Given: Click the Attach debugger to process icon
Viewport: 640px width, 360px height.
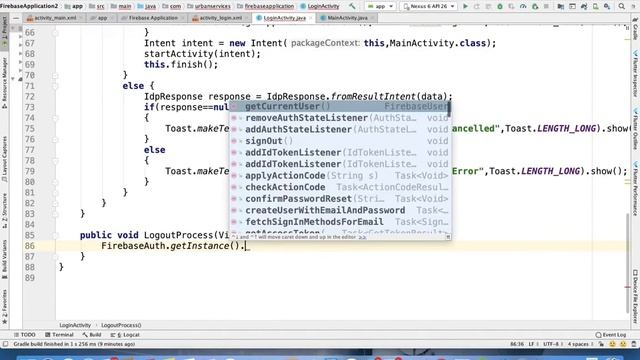Looking at the screenshot, I should (x=535, y=6).
